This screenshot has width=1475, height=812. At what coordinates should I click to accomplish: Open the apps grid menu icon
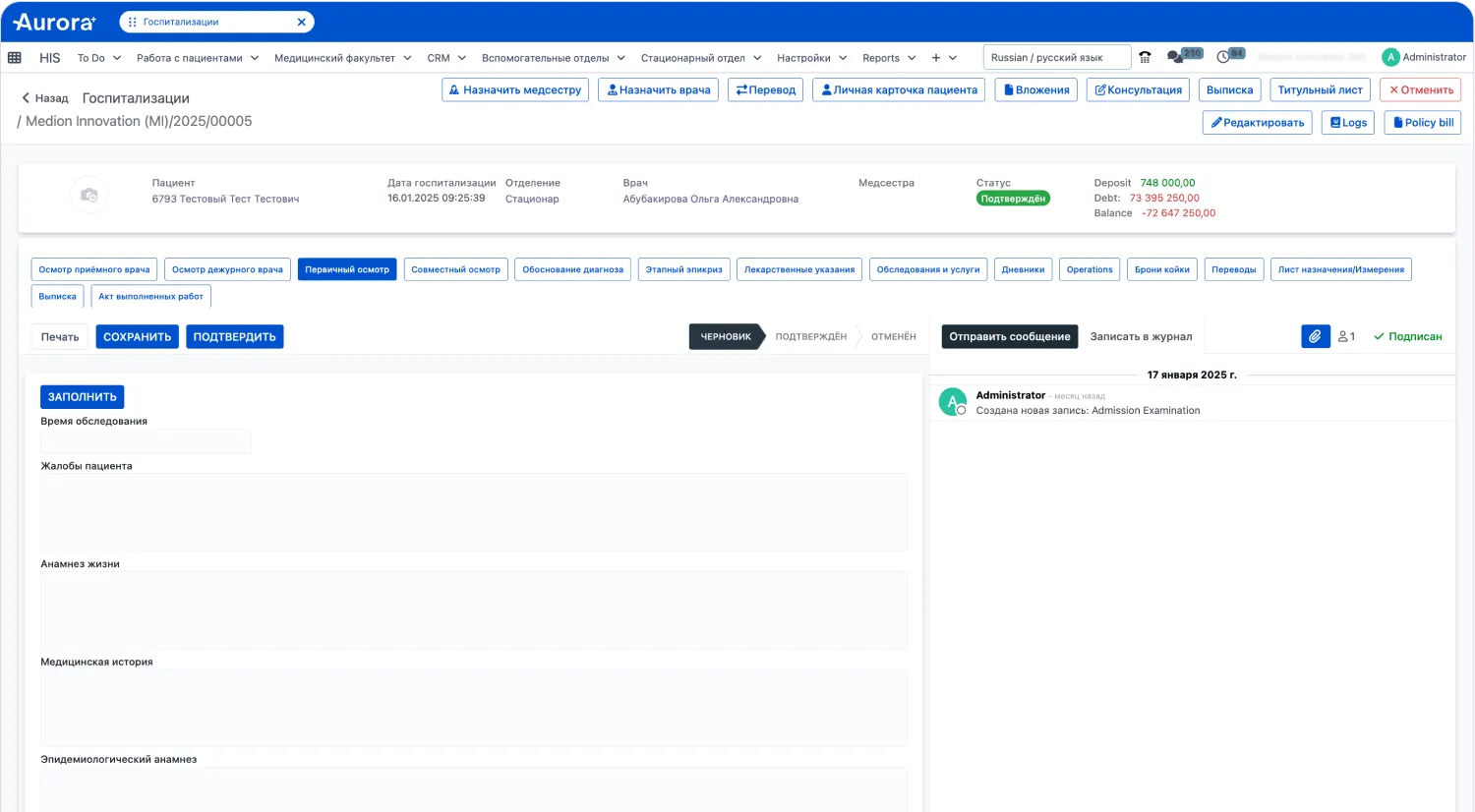(15, 58)
